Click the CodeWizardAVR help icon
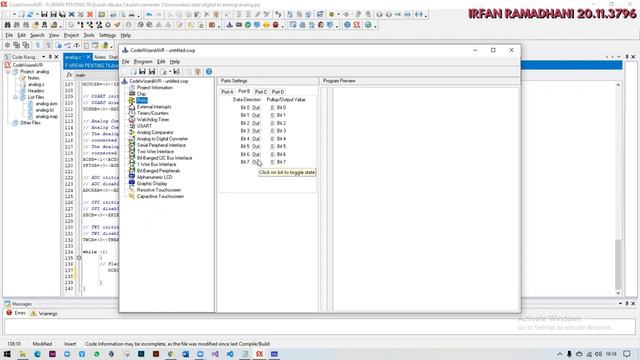Screen dimensions: 640x360 click(209, 72)
